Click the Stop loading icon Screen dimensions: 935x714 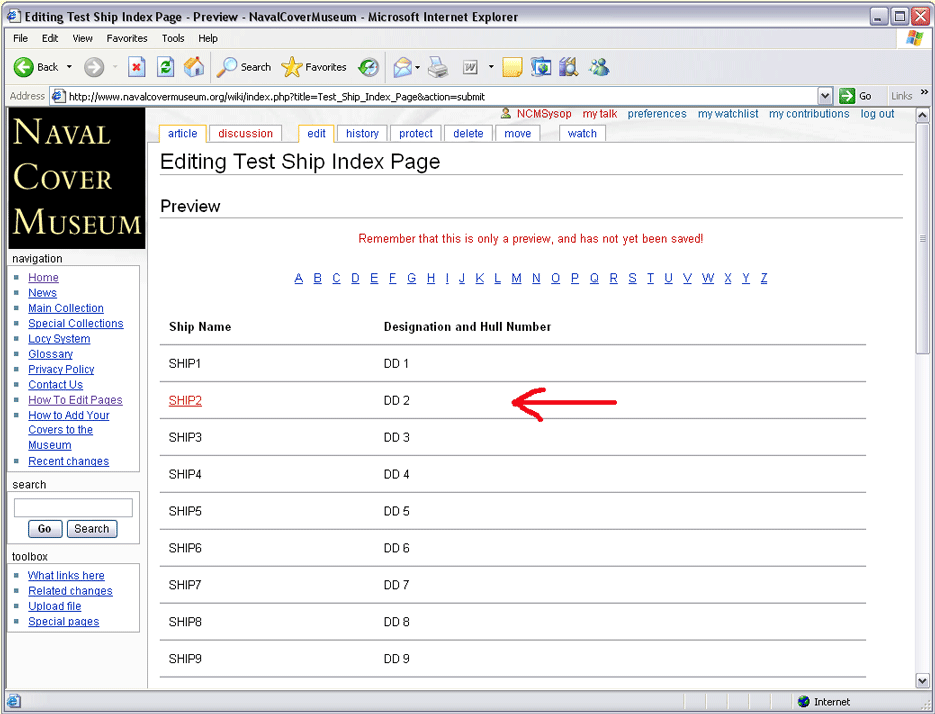pos(137,67)
